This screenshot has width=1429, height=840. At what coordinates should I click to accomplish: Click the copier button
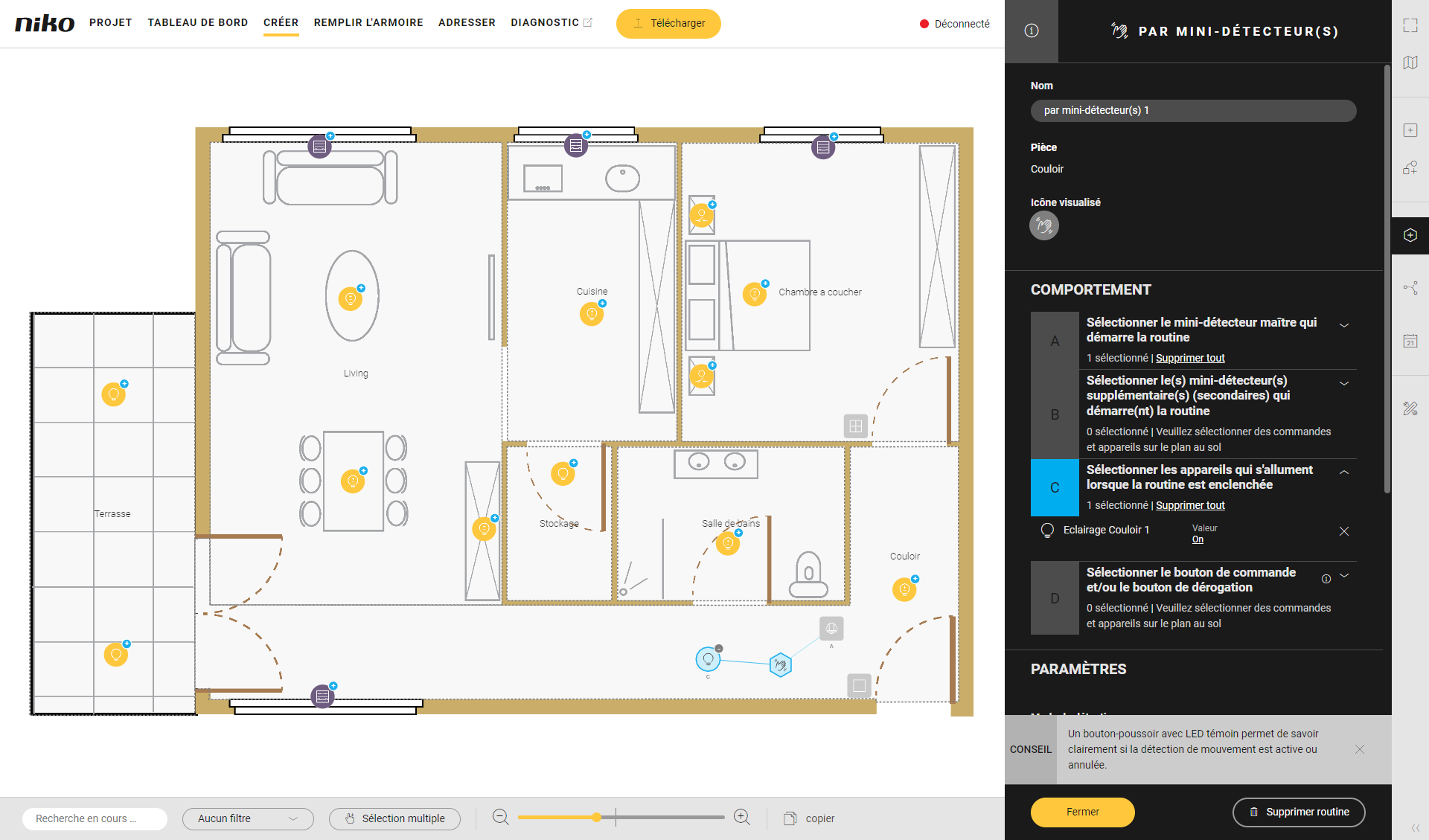809,818
